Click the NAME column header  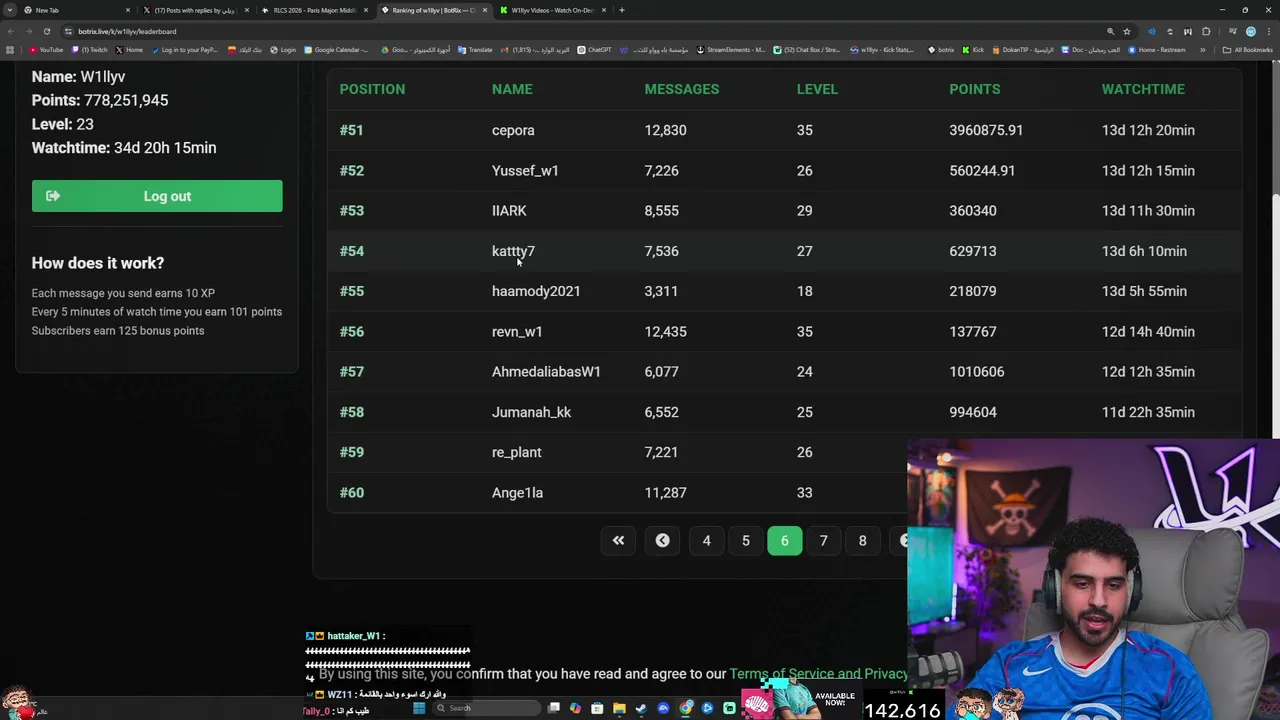pyautogui.click(x=512, y=89)
